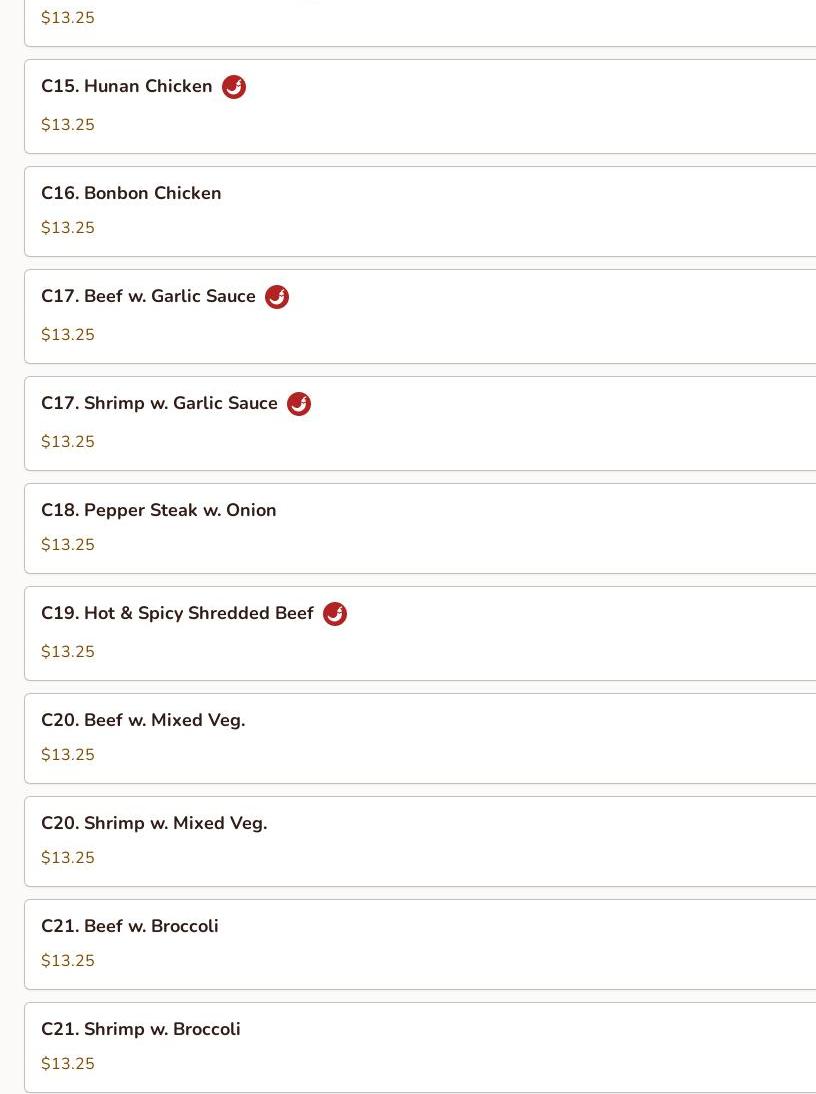
Task: Select C18. Pepper Steak w. Onion
Action: tap(421, 528)
